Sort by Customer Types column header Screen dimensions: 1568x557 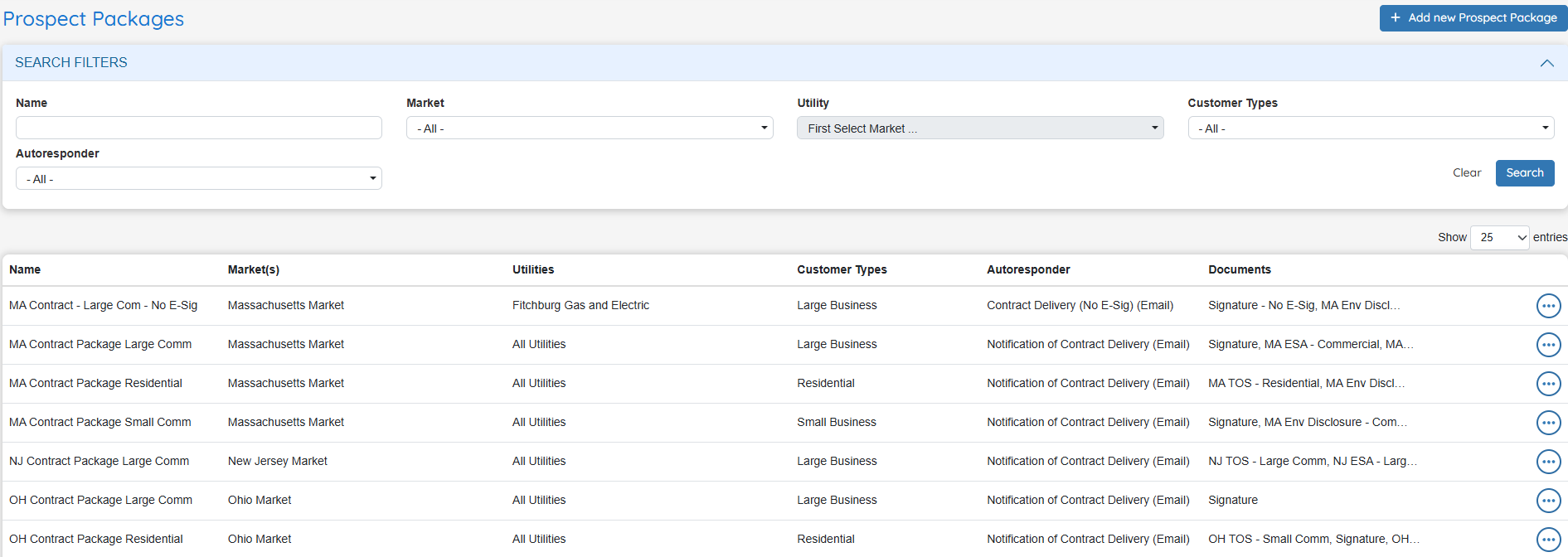(842, 269)
